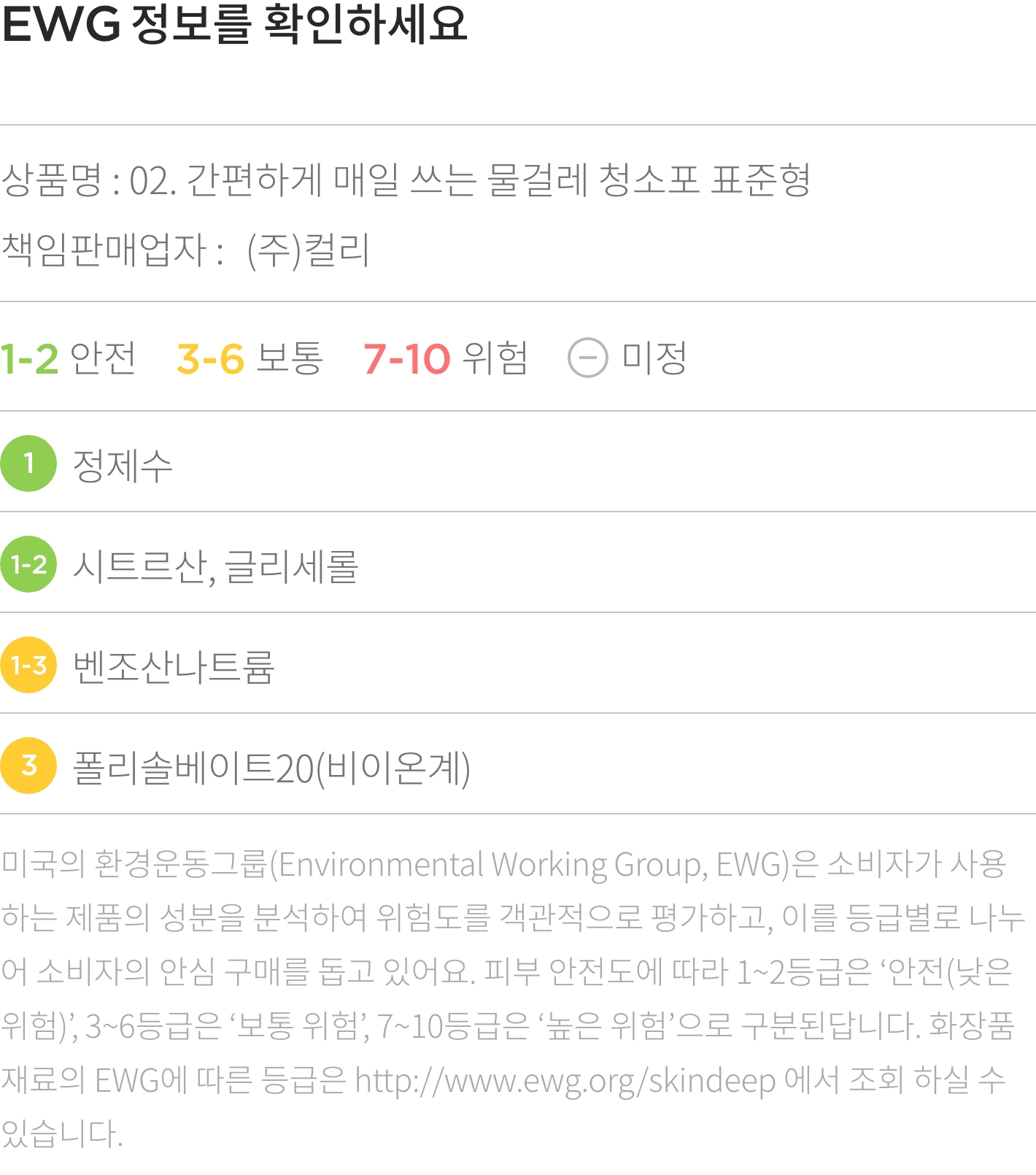
Task: Click the yellow grade 3 badge
Action: (28, 766)
